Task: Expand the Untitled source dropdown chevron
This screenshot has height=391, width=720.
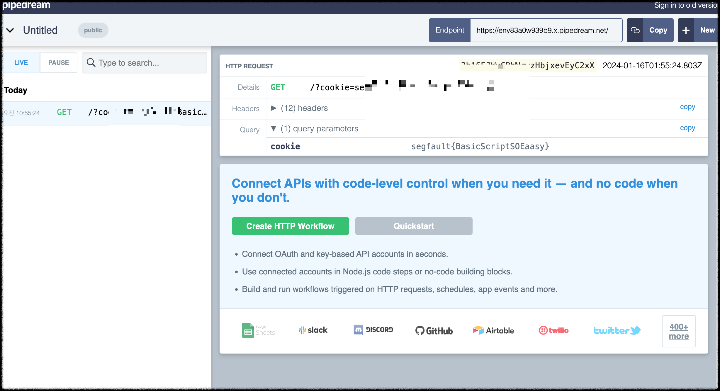Action: [10, 30]
